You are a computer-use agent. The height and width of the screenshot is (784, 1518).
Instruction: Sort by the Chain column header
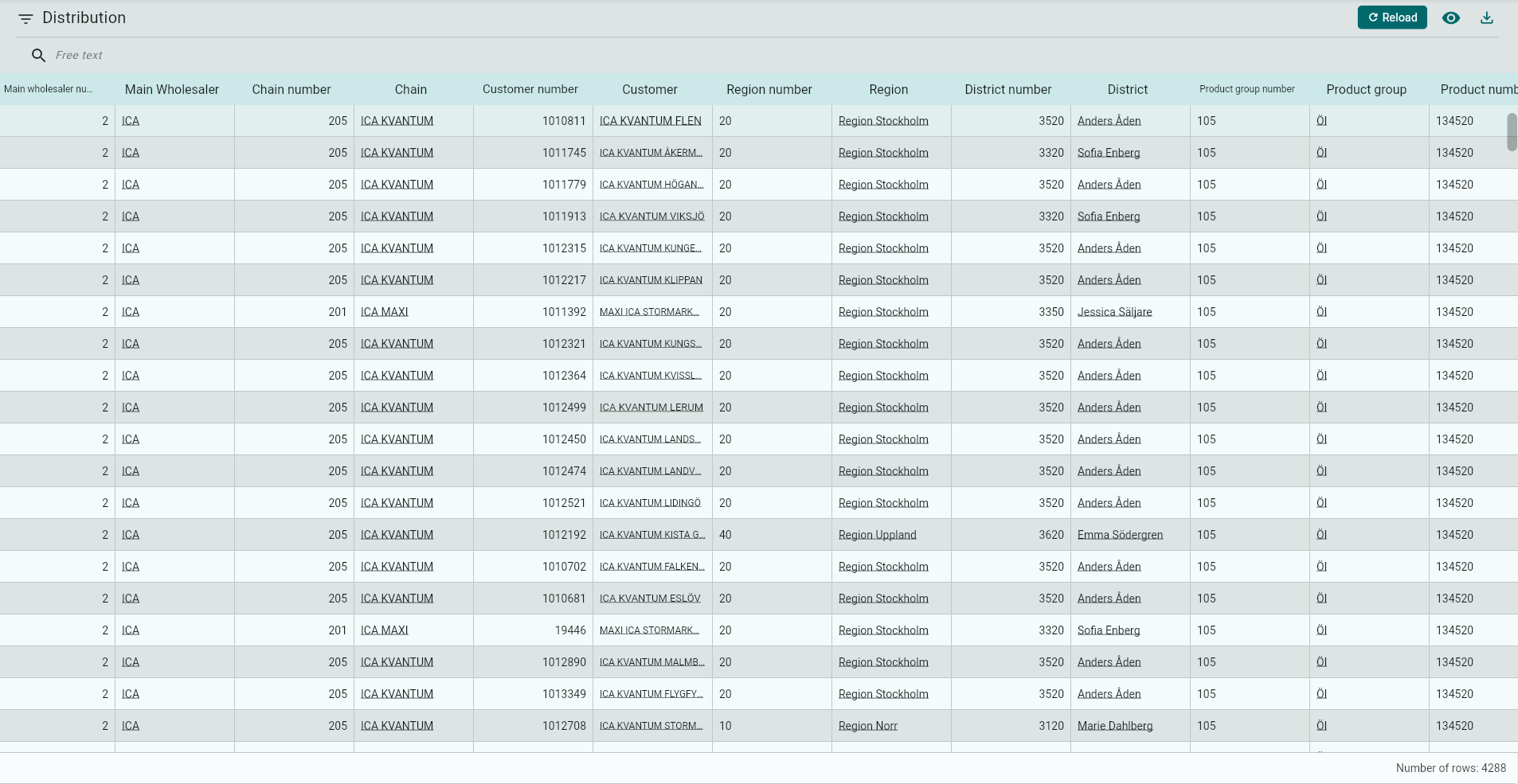(411, 89)
